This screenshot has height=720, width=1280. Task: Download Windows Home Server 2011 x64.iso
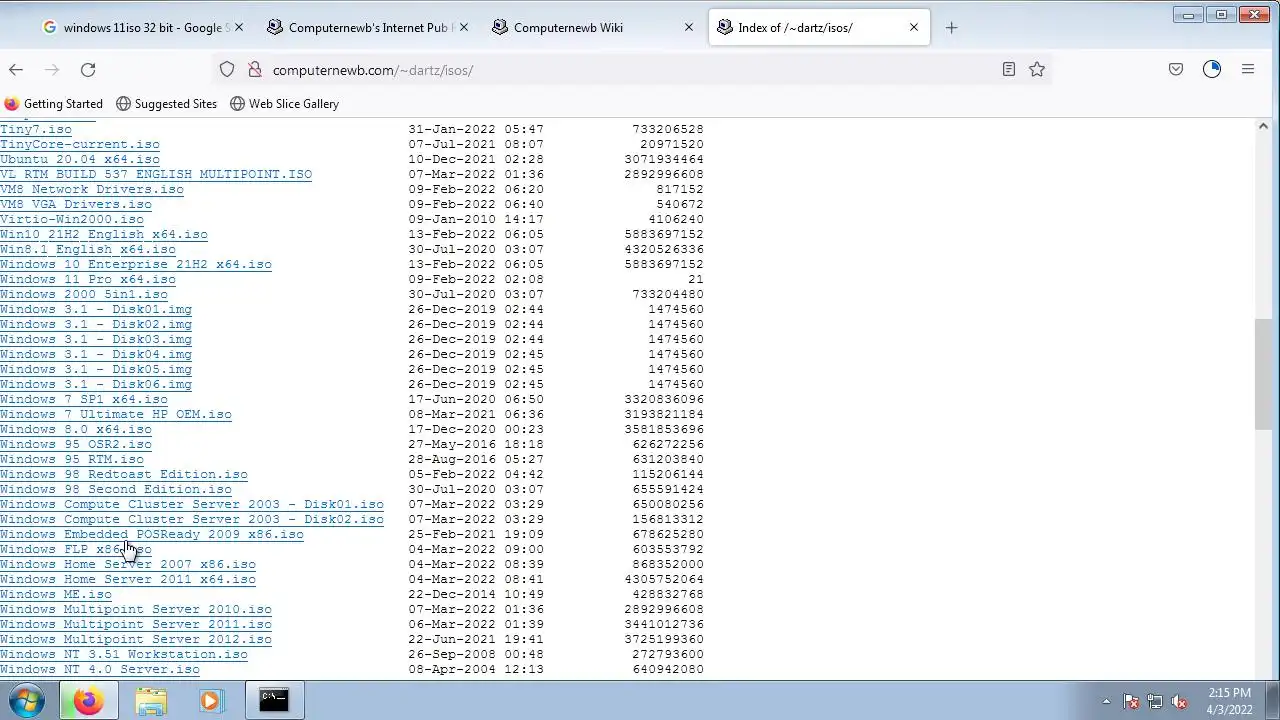pos(128,579)
